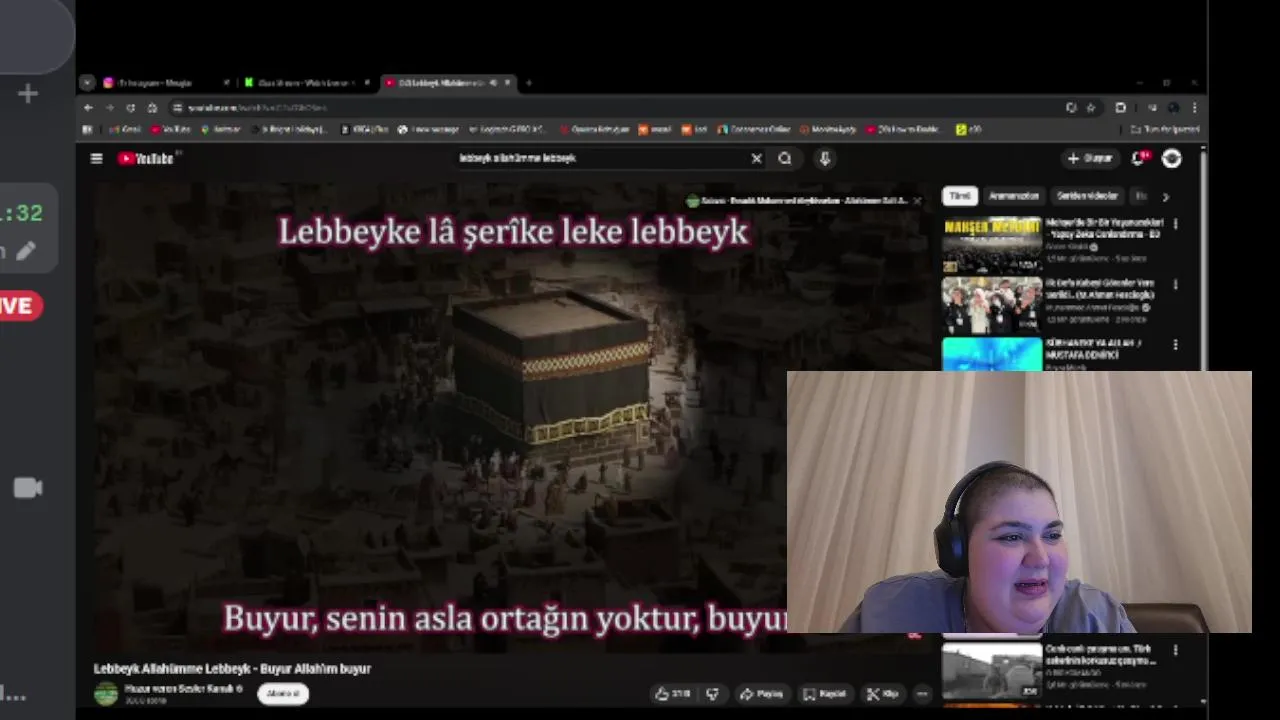Open the account avatar menu

click(x=1172, y=158)
